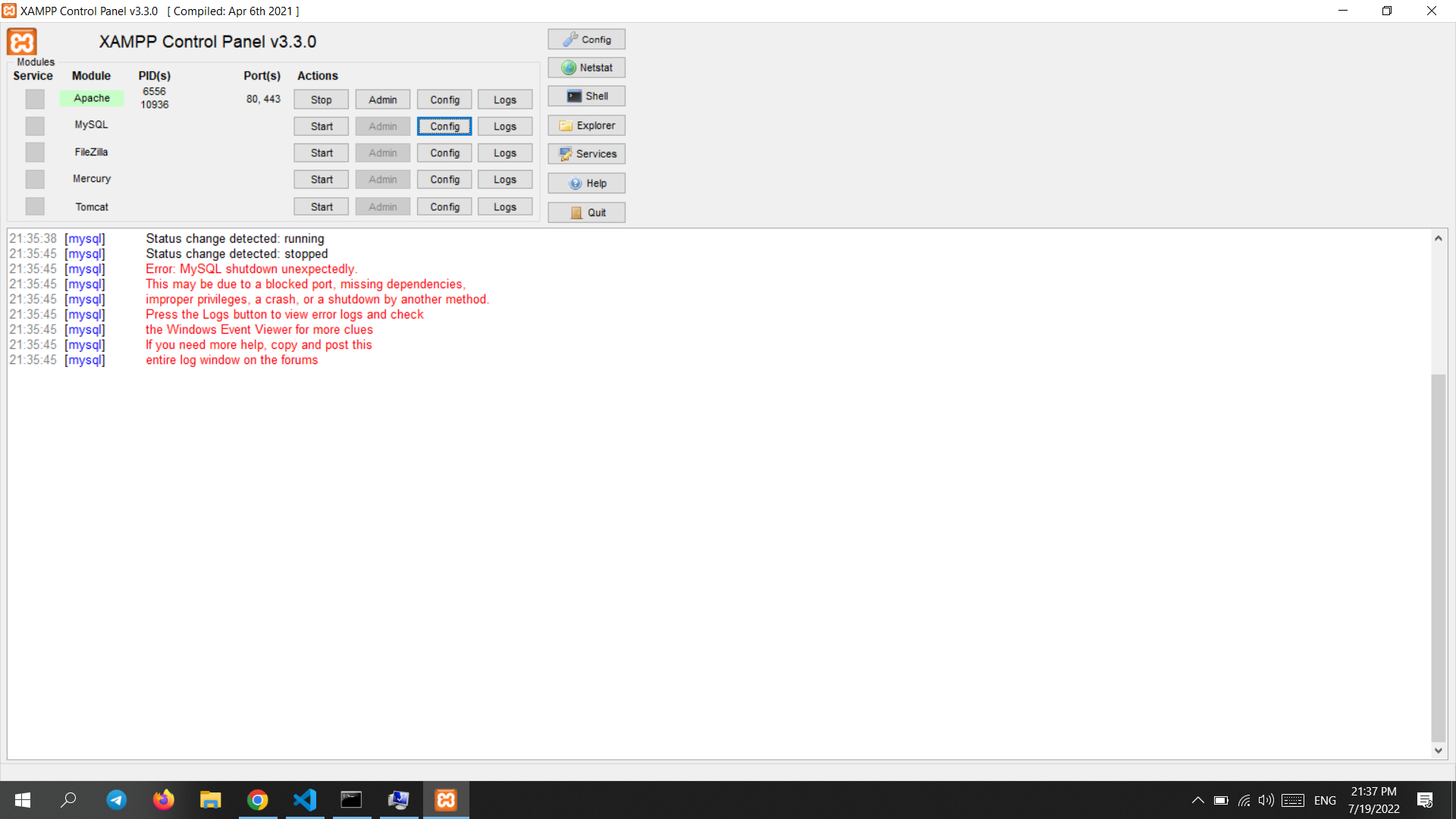Open Netstat from the side panel
Image resolution: width=1456 pixels, height=819 pixels.
click(586, 67)
